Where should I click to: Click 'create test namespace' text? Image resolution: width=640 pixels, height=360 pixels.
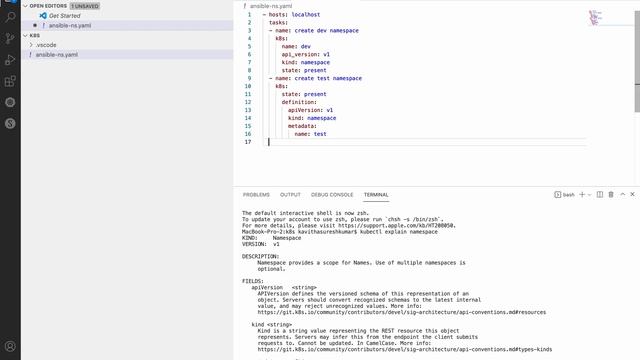(328, 78)
